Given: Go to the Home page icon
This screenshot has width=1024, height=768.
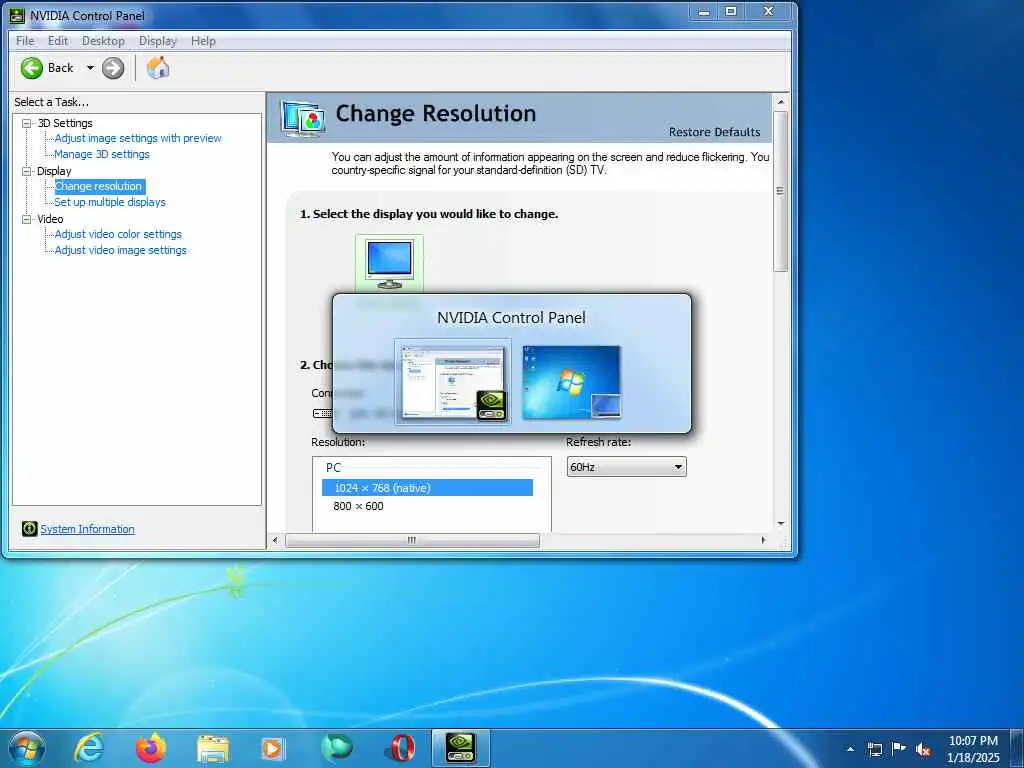Looking at the screenshot, I should (158, 67).
